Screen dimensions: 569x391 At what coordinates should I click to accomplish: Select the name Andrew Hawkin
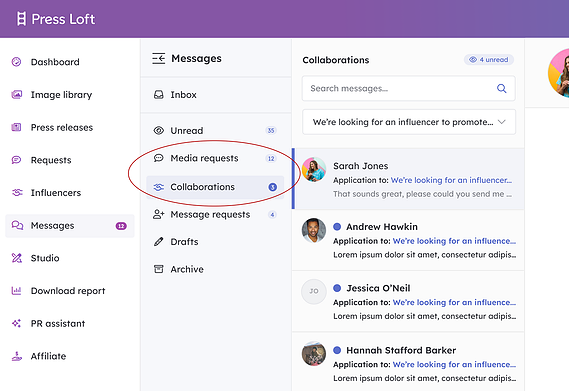click(x=382, y=227)
